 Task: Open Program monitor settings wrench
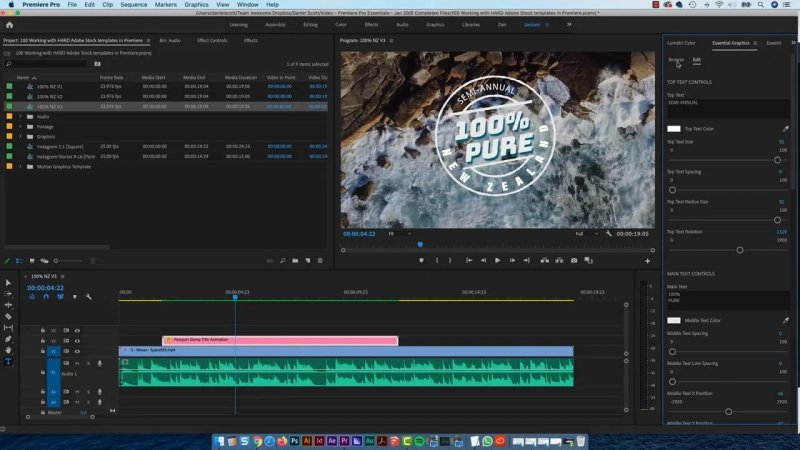click(x=609, y=234)
